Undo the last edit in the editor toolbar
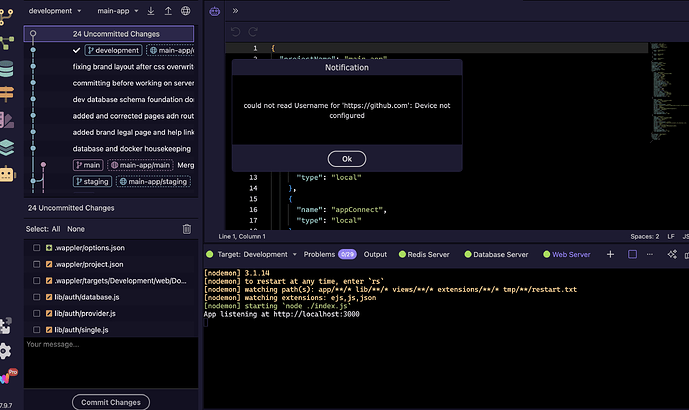This screenshot has width=689, height=410. (x=236, y=32)
